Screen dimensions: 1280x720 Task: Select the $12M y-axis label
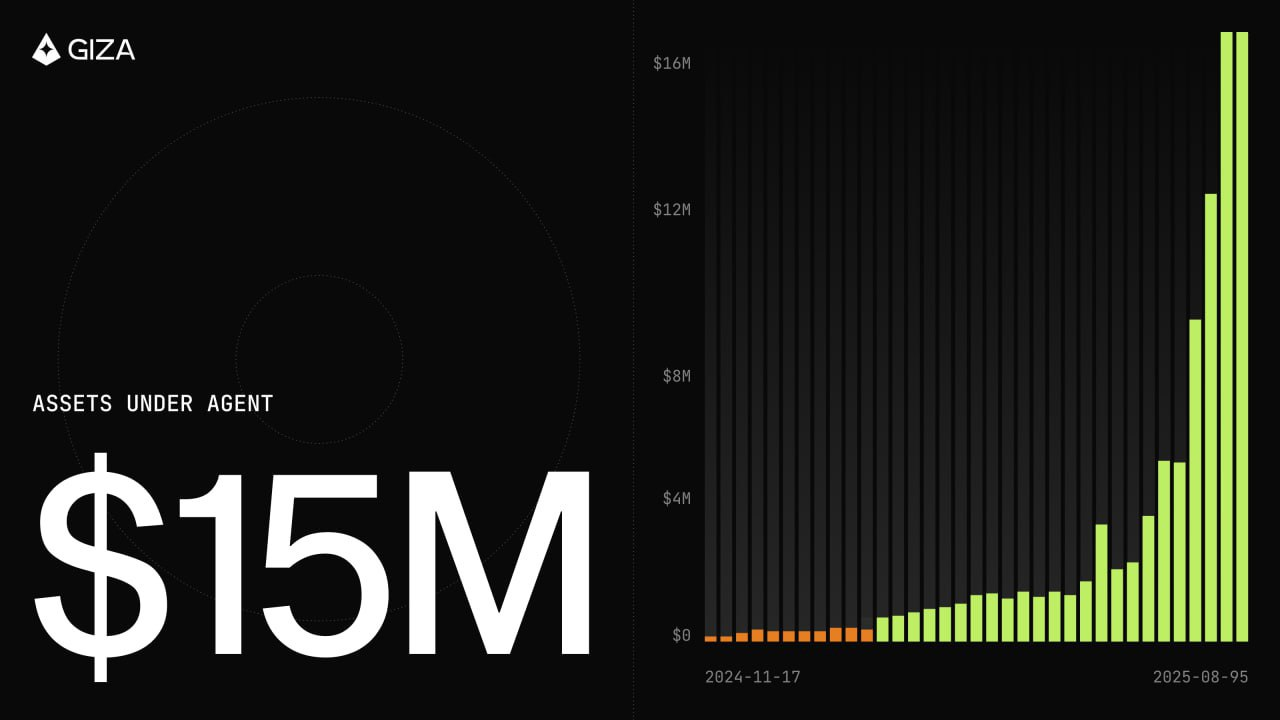tap(671, 210)
